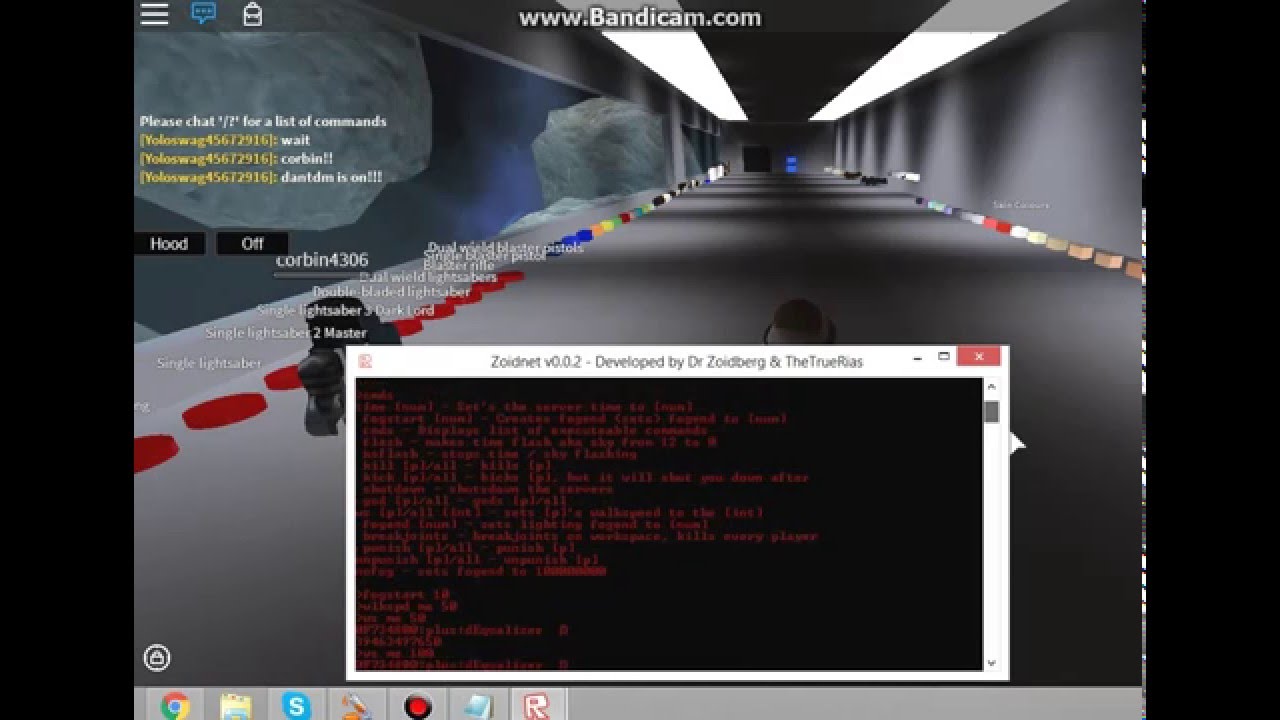Screen dimensions: 1280x720
Task: Click the orange tool icon next to Skype in taskbar
Action: click(x=356, y=706)
